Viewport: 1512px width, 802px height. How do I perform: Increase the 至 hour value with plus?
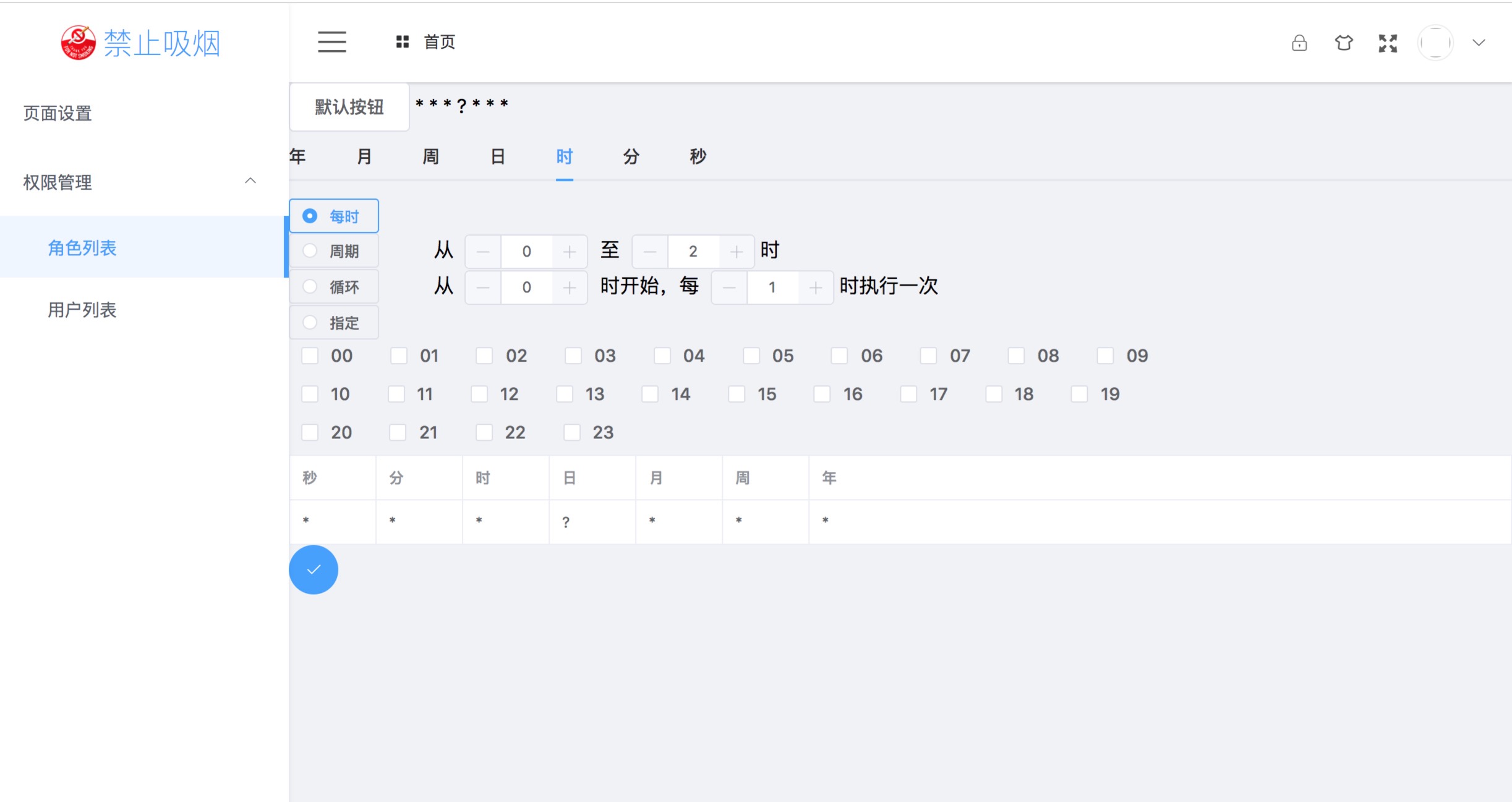tap(736, 252)
